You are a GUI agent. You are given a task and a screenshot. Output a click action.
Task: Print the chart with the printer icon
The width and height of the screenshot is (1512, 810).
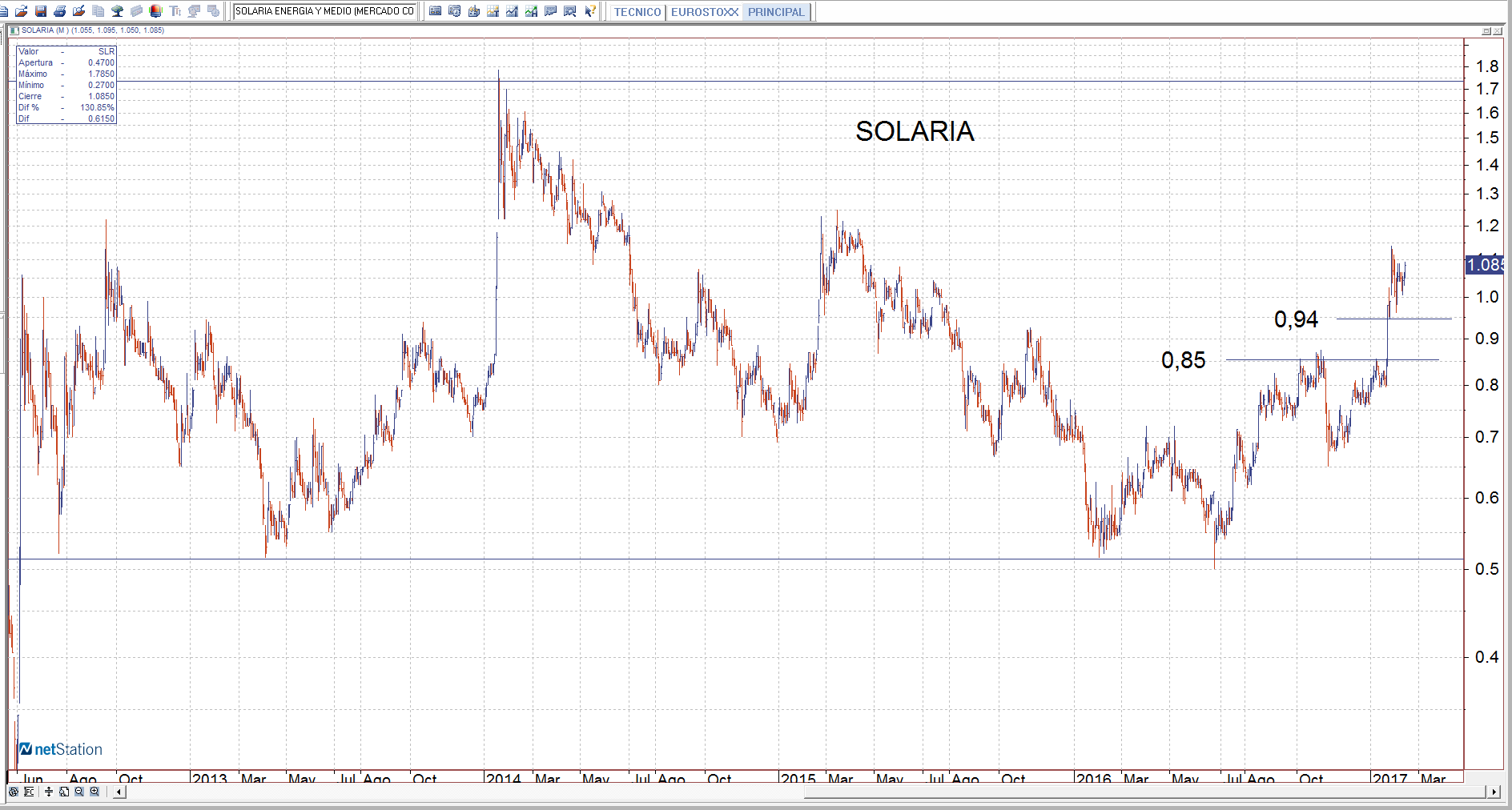pos(60,11)
